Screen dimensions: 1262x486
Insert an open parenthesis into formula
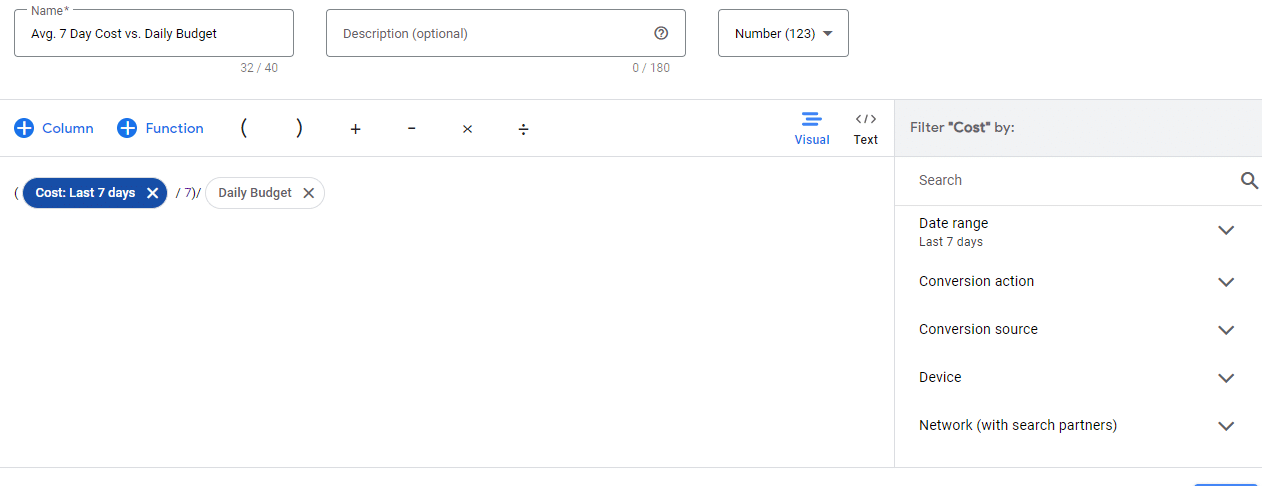tap(244, 128)
